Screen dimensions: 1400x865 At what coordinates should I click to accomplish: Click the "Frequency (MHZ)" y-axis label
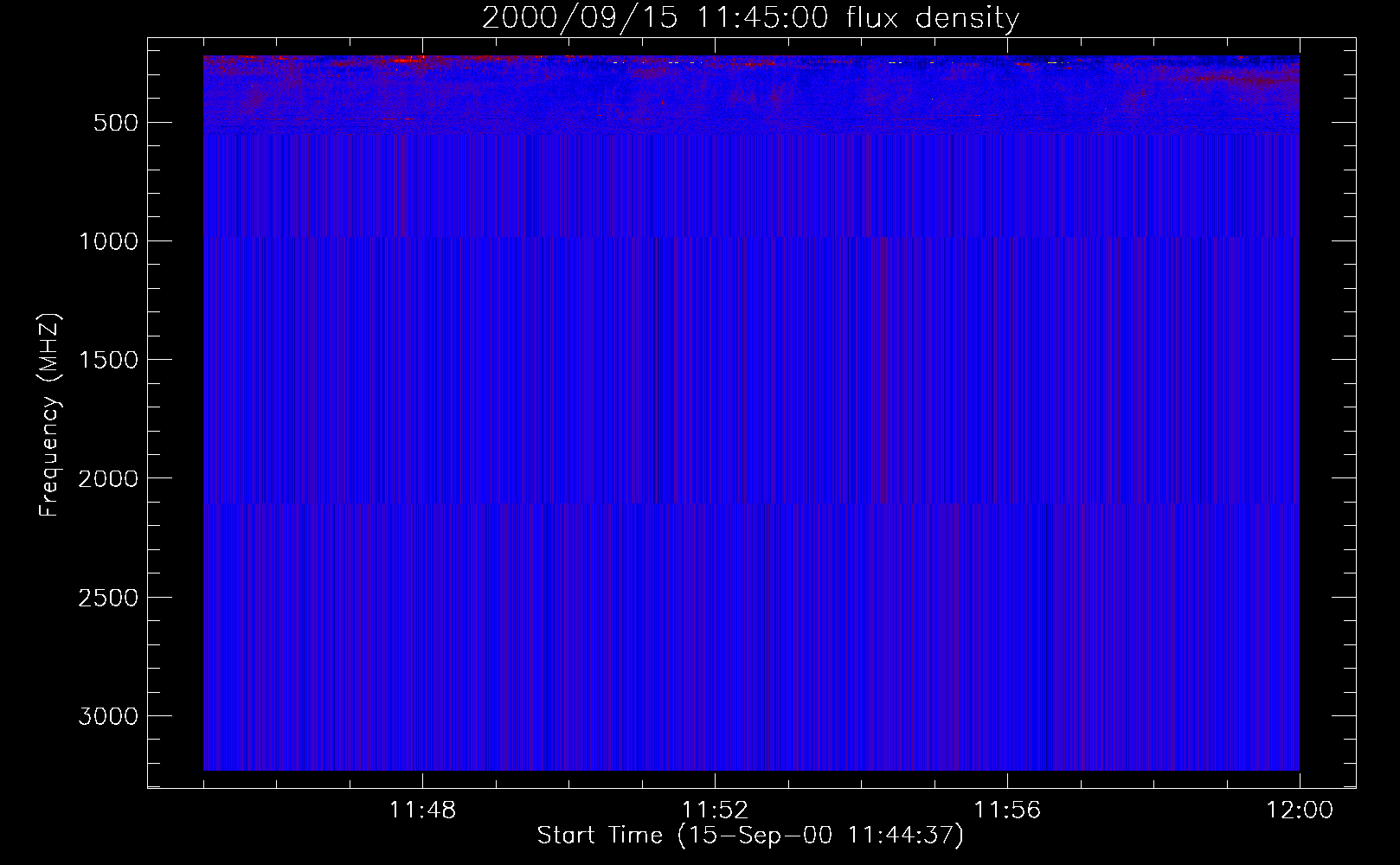click(x=49, y=415)
